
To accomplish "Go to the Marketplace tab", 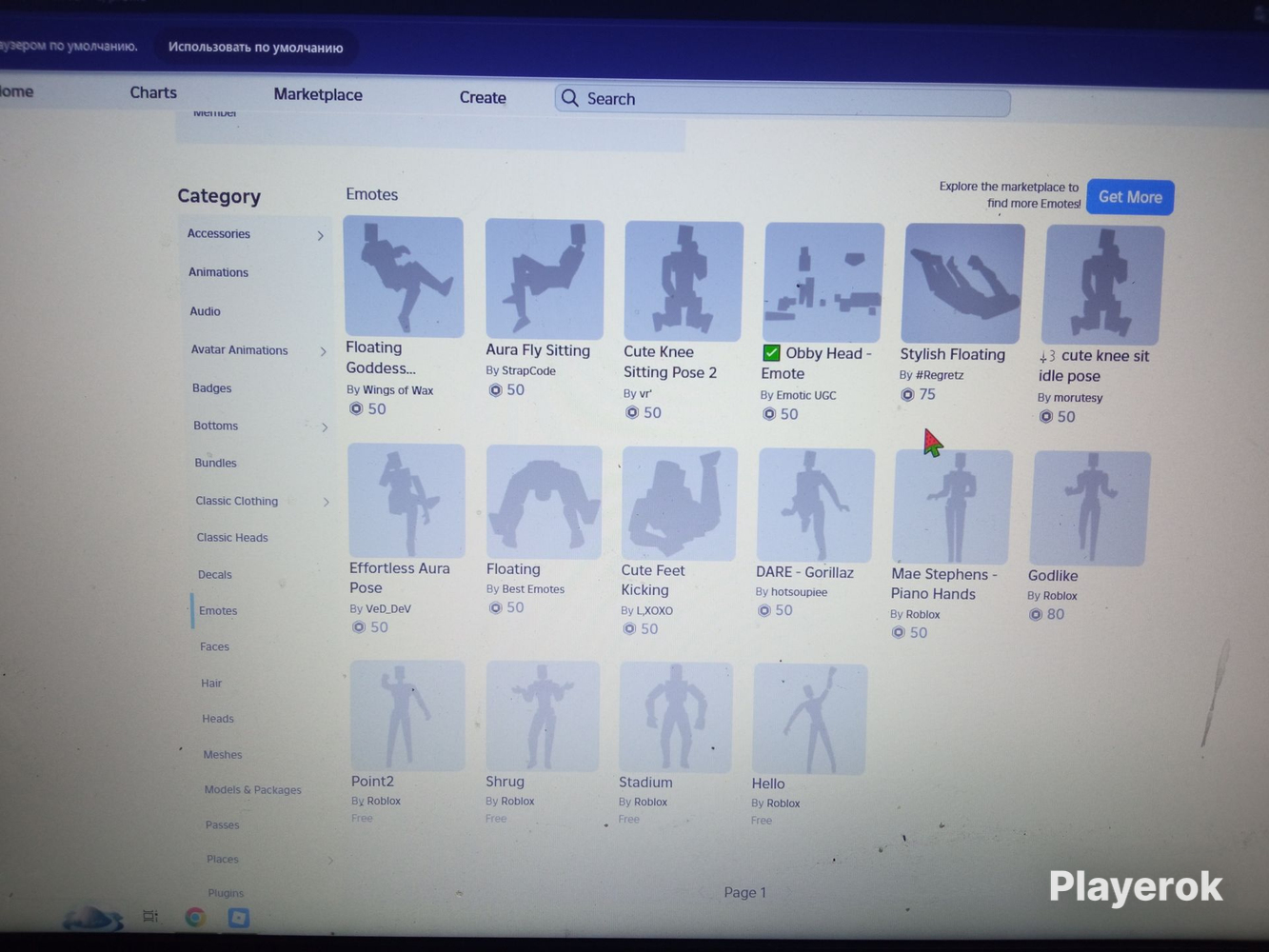I will [x=318, y=94].
